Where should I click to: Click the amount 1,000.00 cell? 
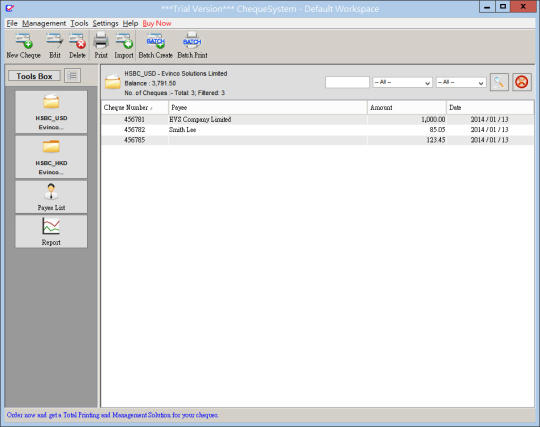(x=433, y=119)
